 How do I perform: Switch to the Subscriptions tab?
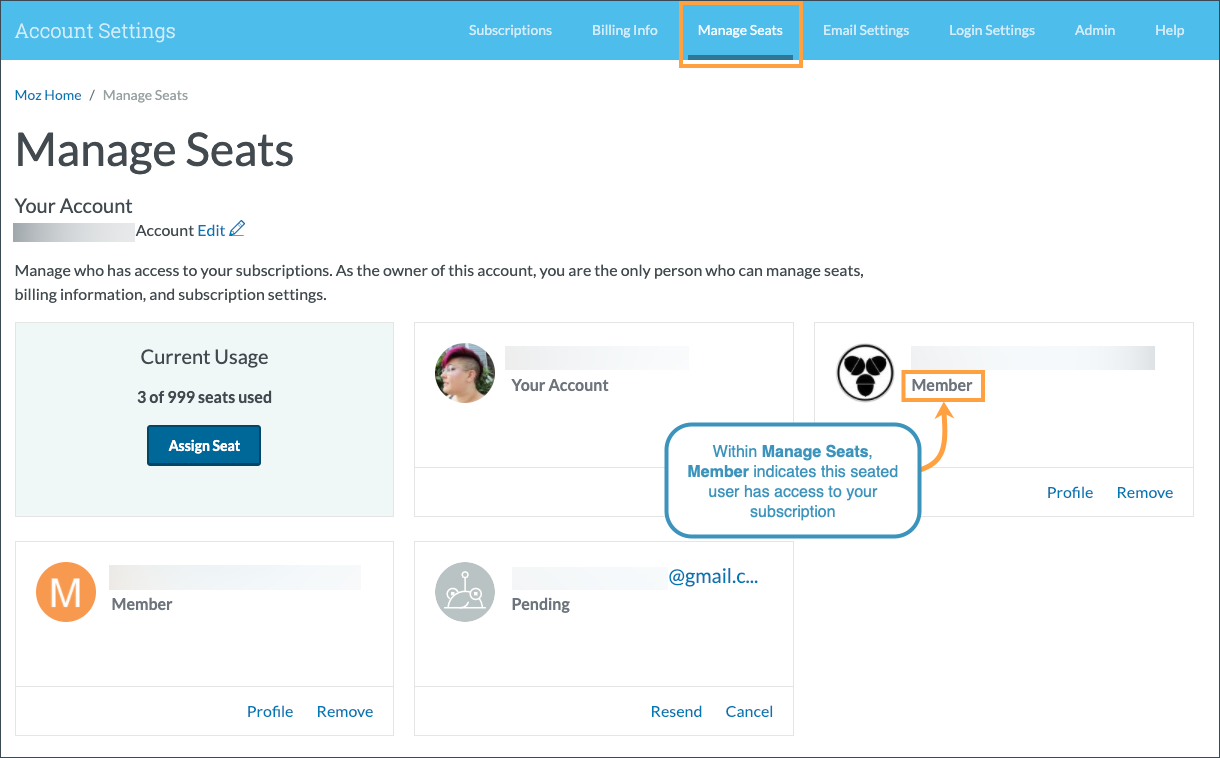(510, 30)
